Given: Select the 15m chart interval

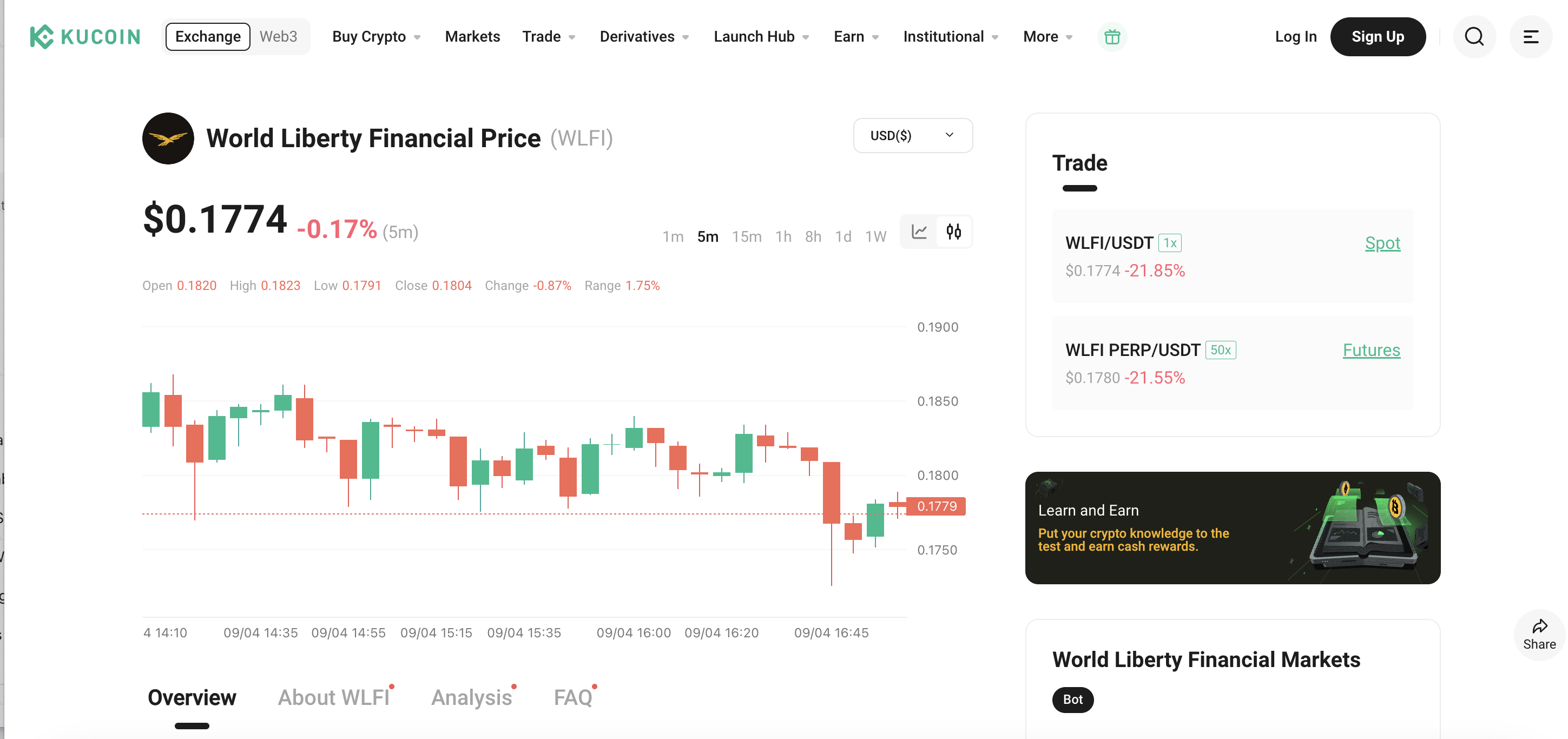Looking at the screenshot, I should [x=746, y=236].
